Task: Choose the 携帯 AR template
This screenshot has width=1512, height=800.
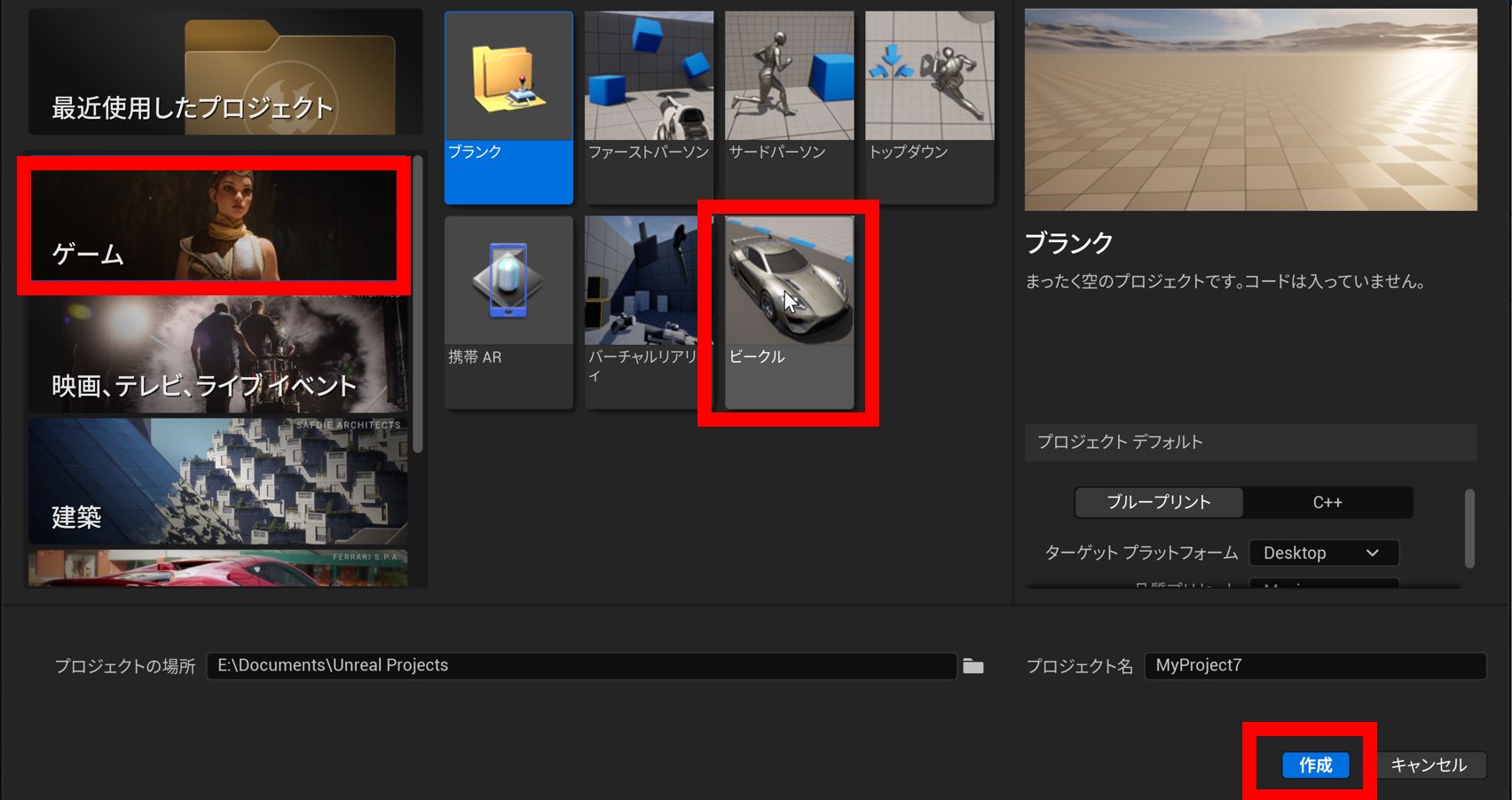Action: (508, 312)
